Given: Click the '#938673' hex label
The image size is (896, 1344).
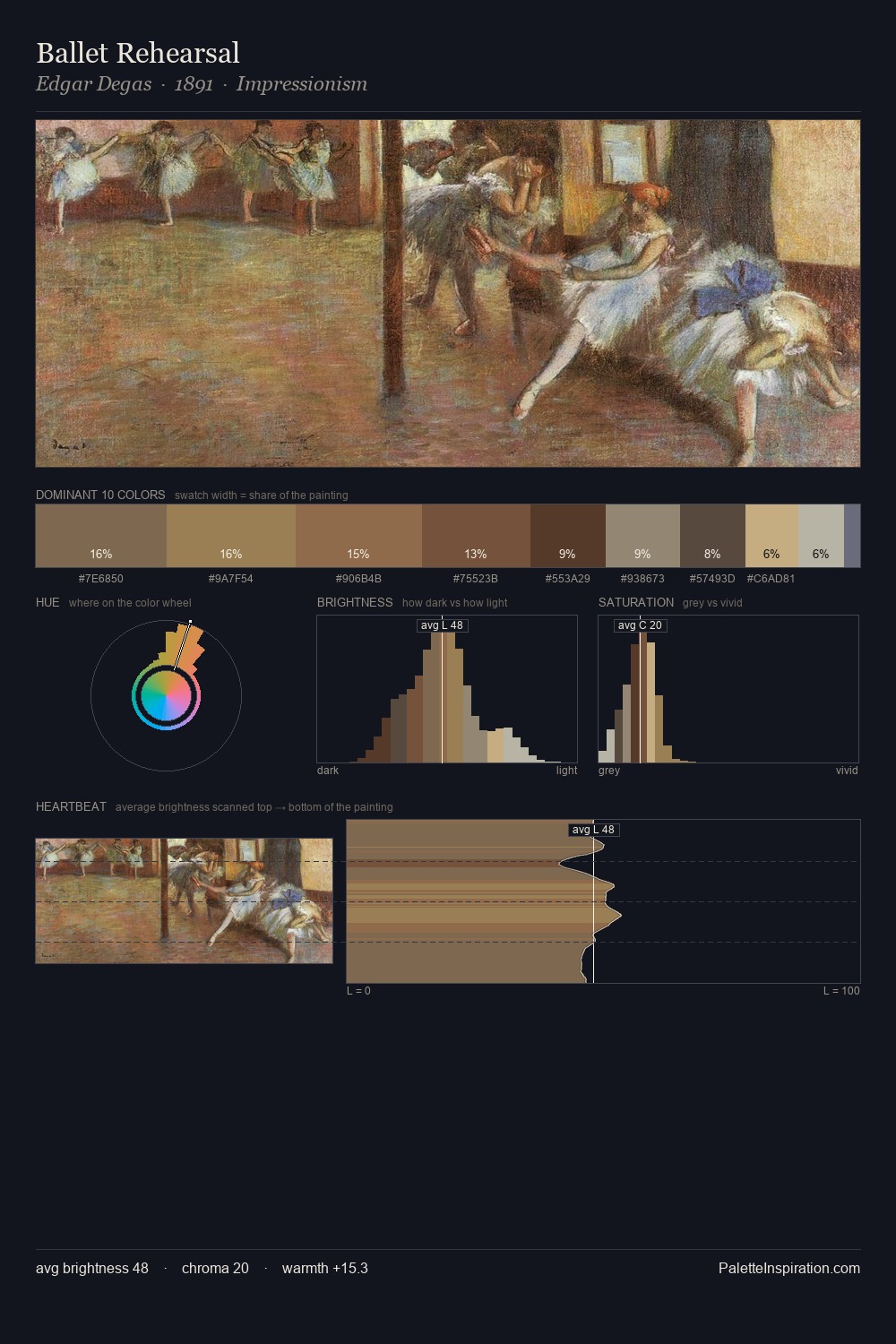Looking at the screenshot, I should pyautogui.click(x=642, y=579).
